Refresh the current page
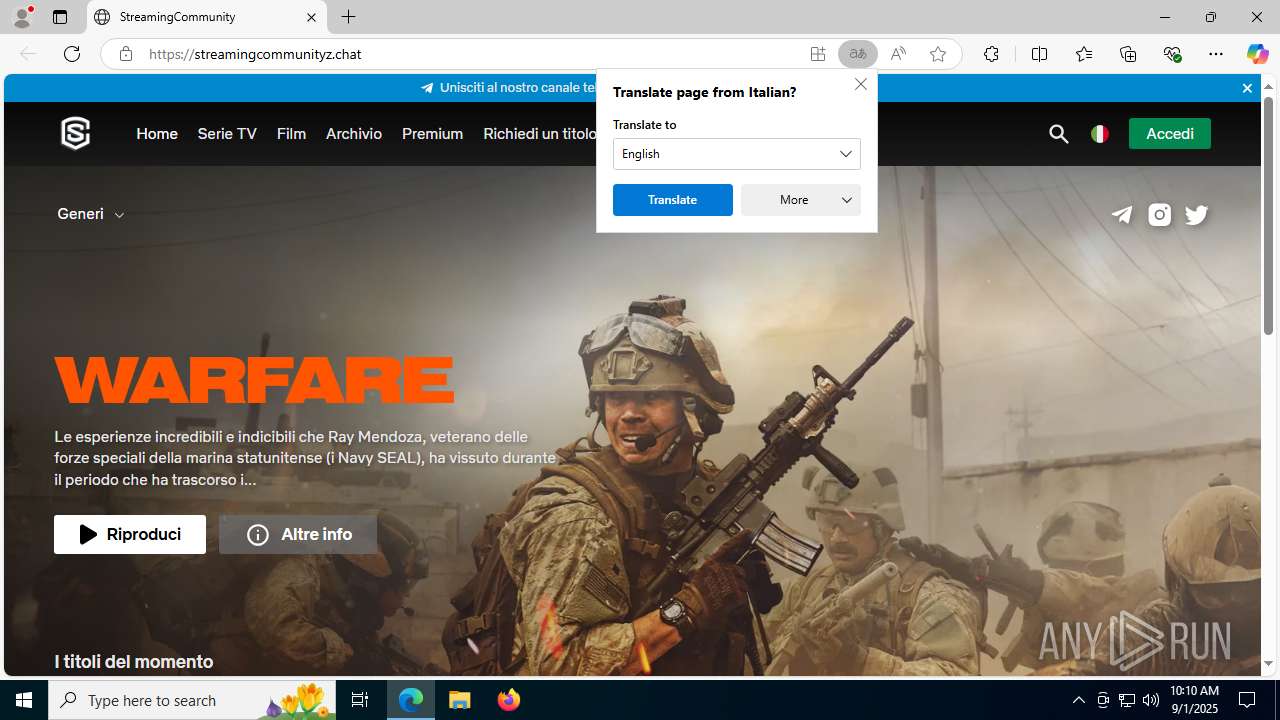The image size is (1280, 720). point(72,54)
